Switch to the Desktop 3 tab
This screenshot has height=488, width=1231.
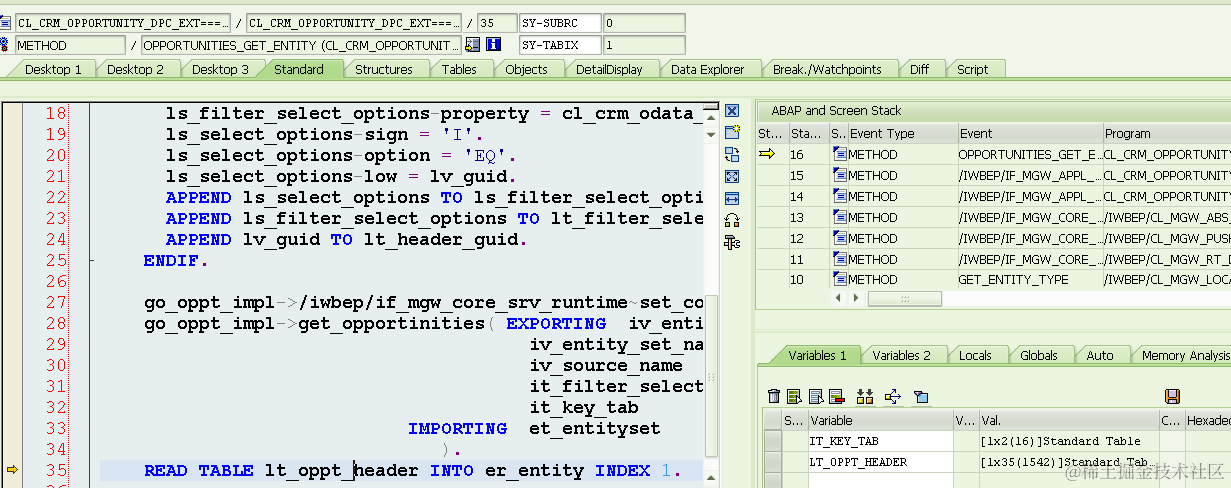click(x=220, y=69)
